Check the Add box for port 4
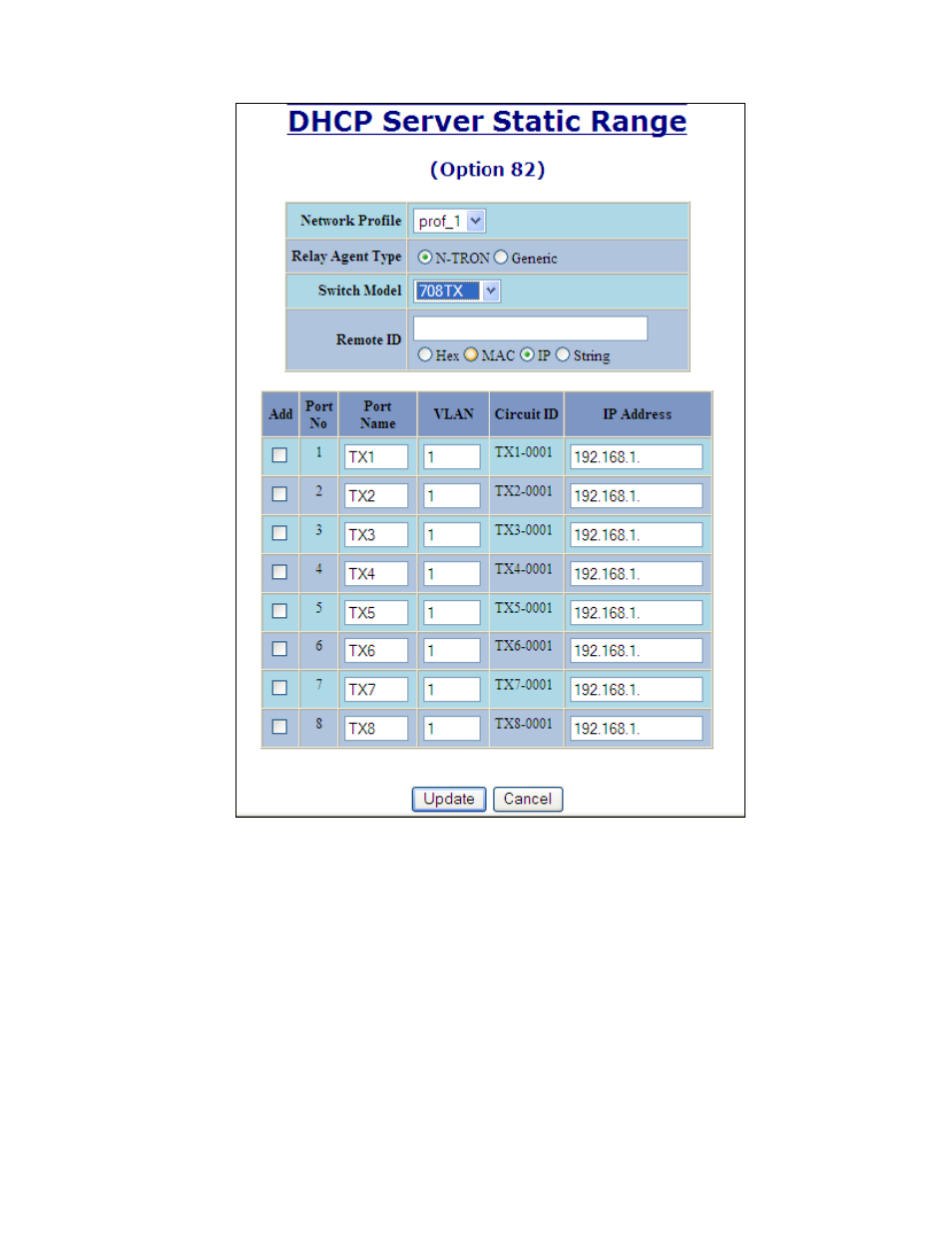This screenshot has width=952, height=1233. point(279,572)
